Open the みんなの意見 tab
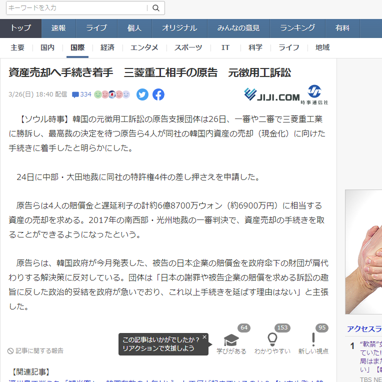The height and width of the screenshot is (382, 382). pyautogui.click(x=238, y=28)
